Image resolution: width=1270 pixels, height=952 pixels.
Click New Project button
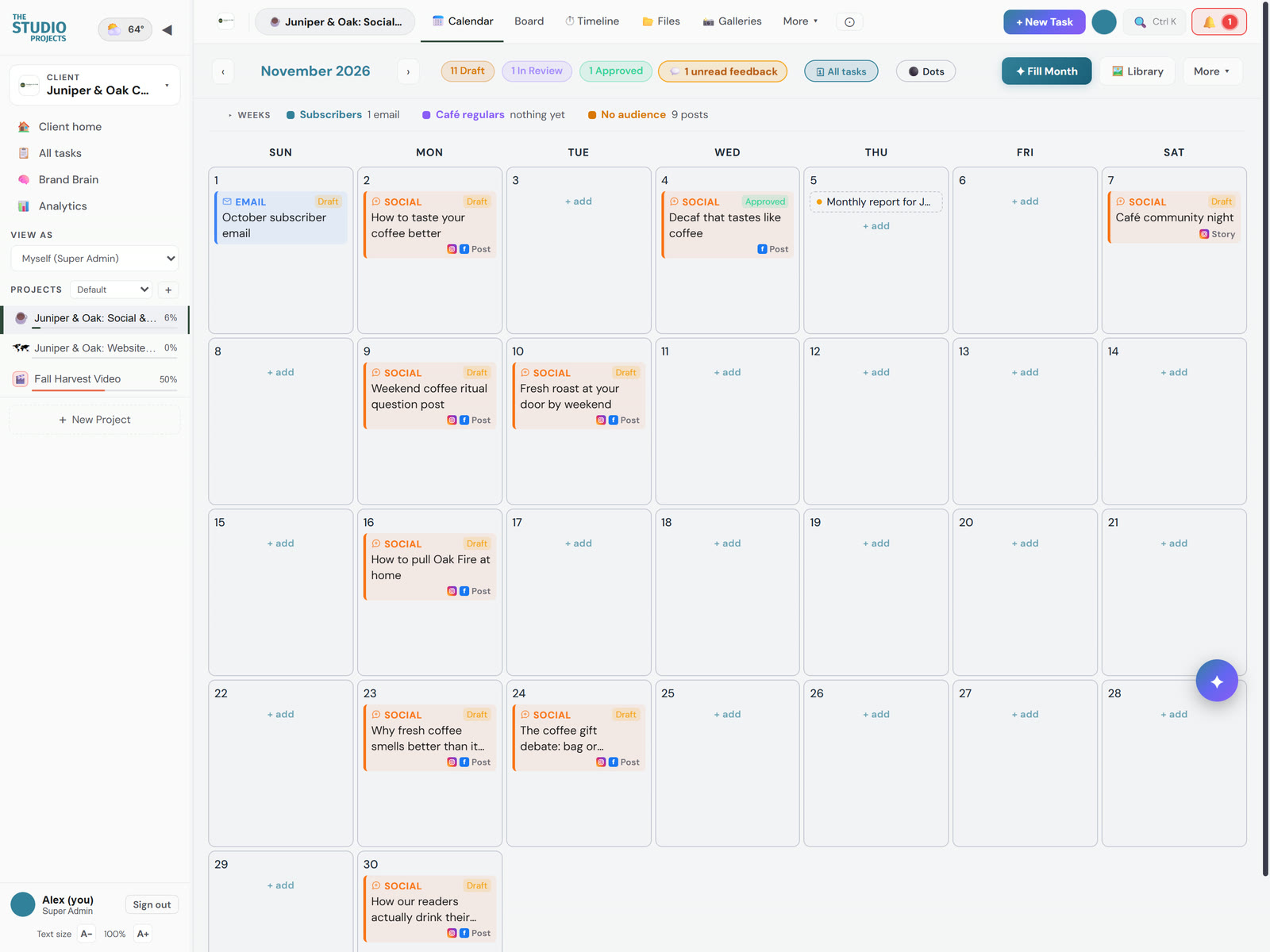coord(94,420)
